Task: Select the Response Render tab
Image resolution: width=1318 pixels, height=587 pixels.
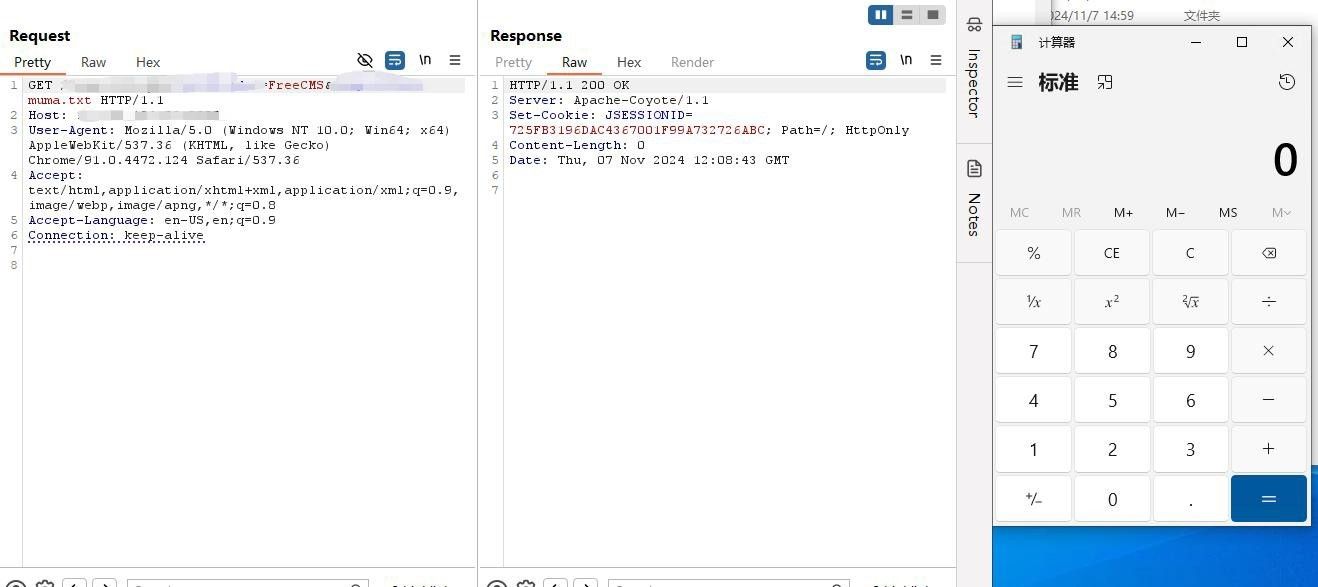Action: point(692,62)
